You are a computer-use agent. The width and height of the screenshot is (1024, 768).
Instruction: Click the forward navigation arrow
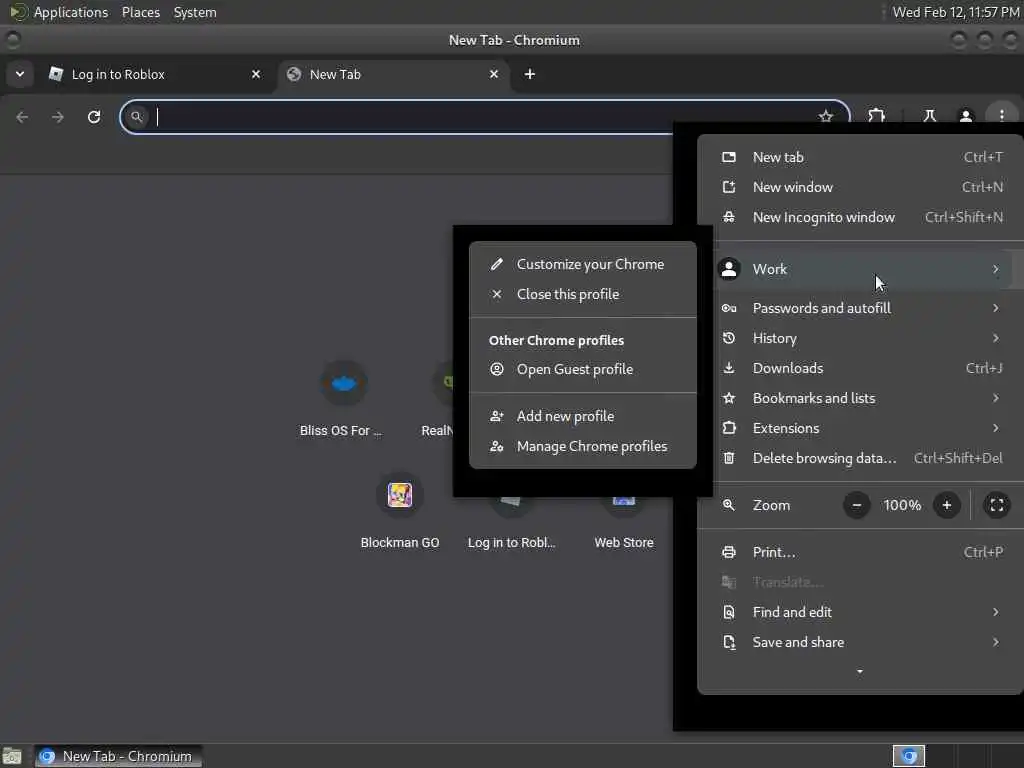(57, 117)
